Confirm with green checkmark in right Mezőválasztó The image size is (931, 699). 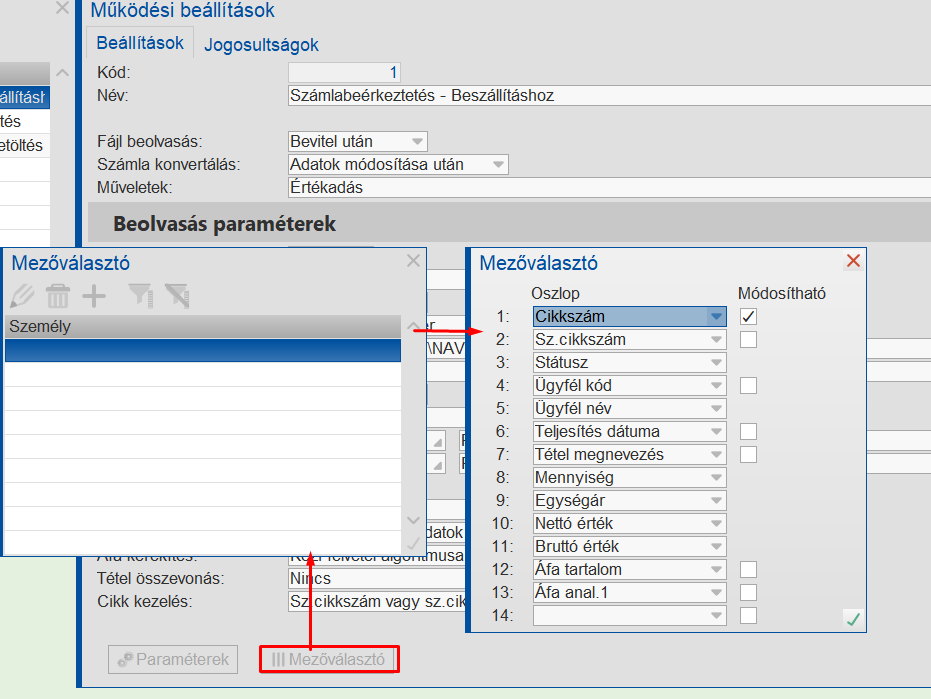pyautogui.click(x=853, y=619)
